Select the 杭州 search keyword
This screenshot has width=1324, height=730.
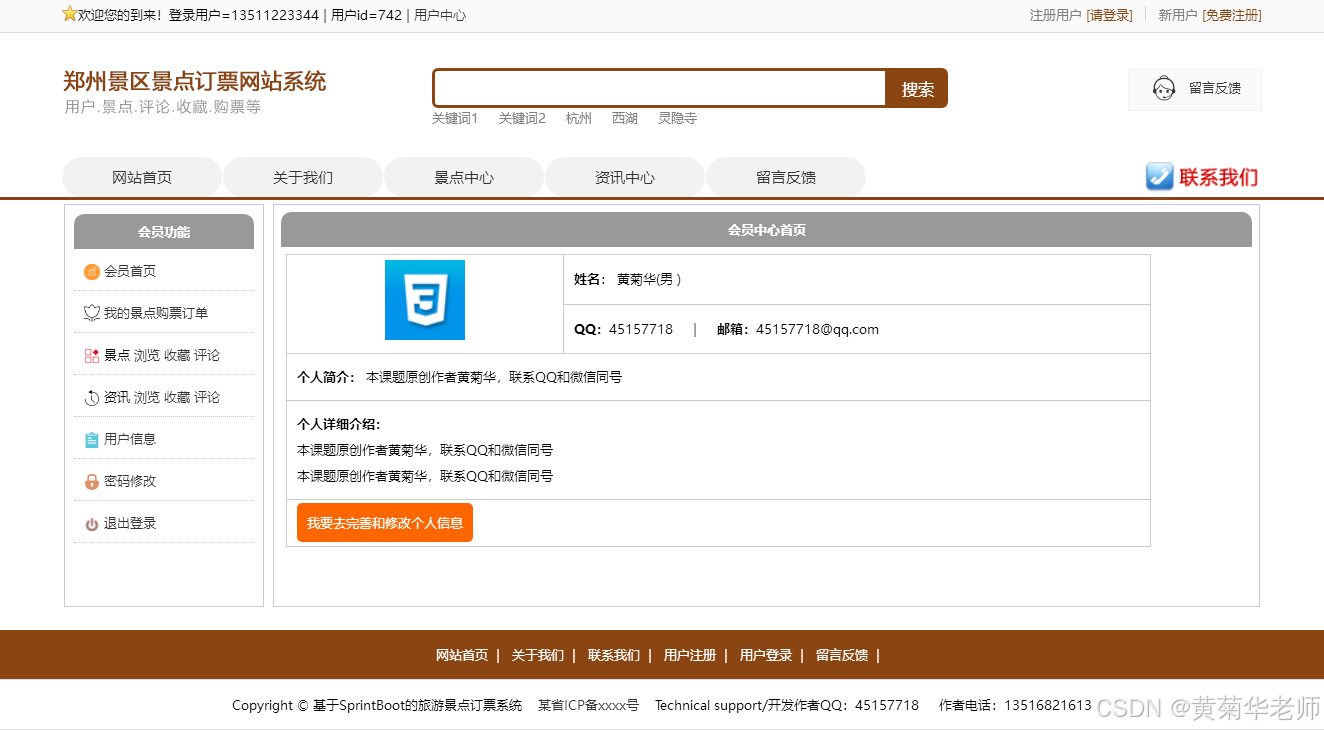pyautogui.click(x=579, y=118)
